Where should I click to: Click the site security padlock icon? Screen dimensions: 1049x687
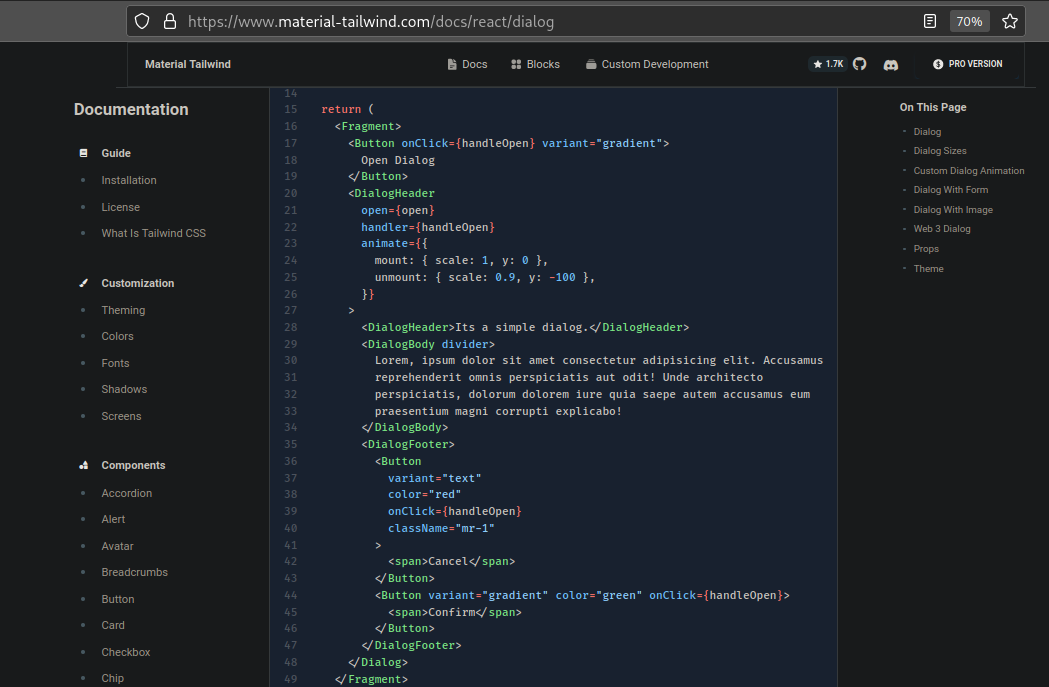coord(169,20)
